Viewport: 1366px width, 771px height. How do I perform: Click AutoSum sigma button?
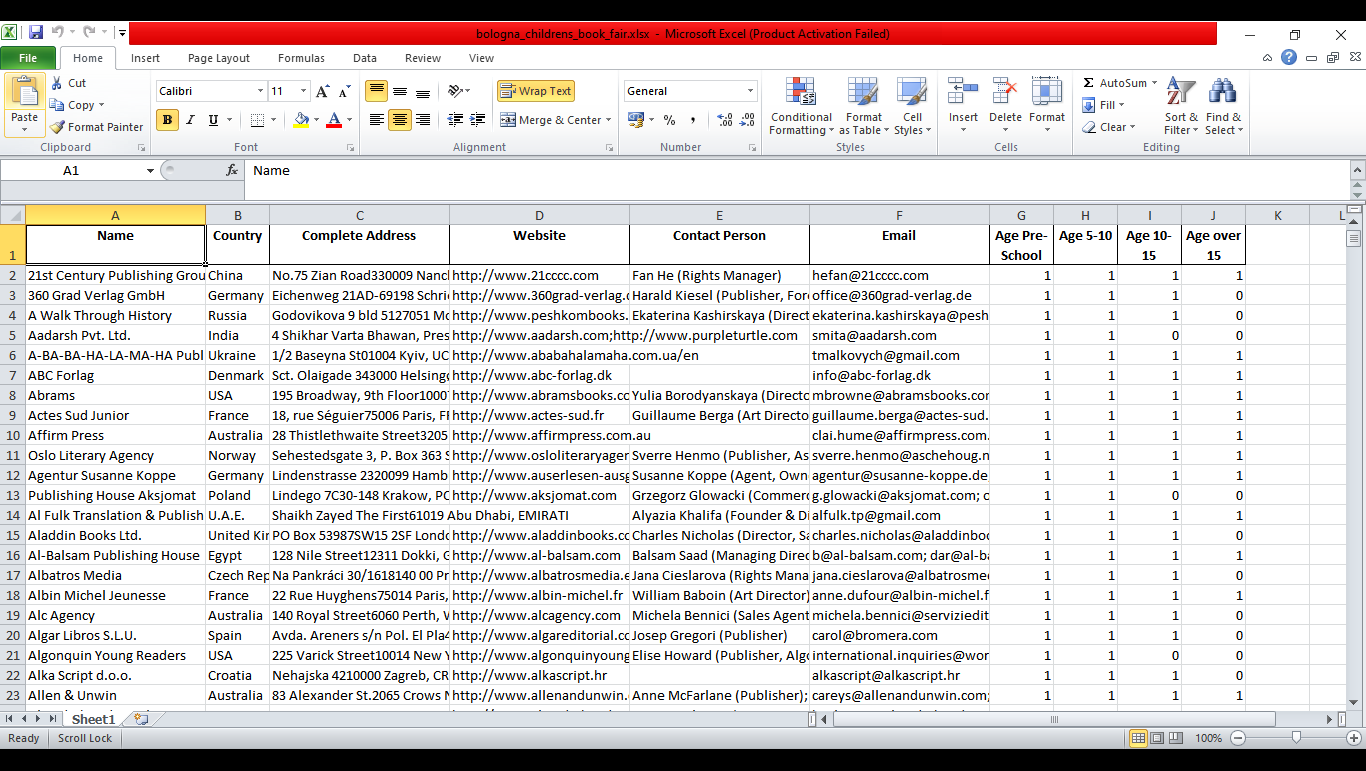(x=1114, y=83)
